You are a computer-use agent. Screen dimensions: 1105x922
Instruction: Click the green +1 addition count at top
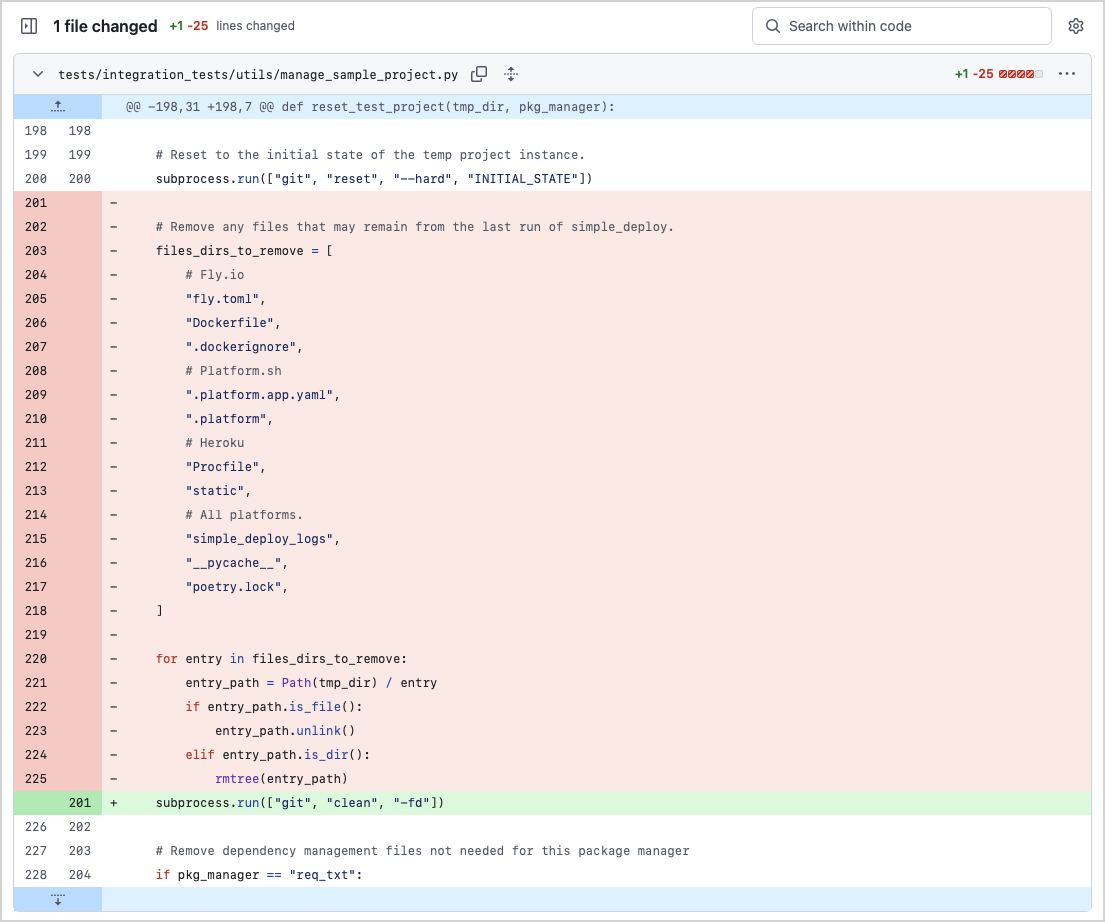[x=178, y=26]
